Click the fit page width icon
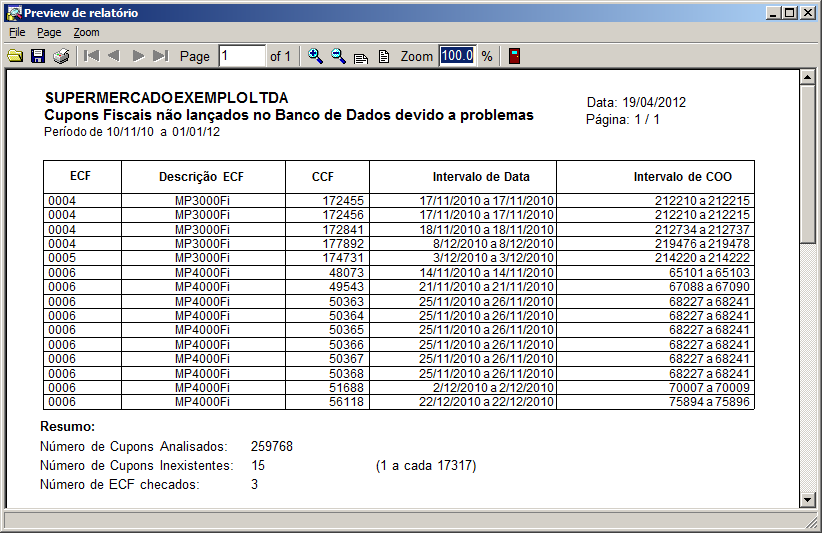Image resolution: width=822 pixels, height=533 pixels. pyautogui.click(x=361, y=57)
